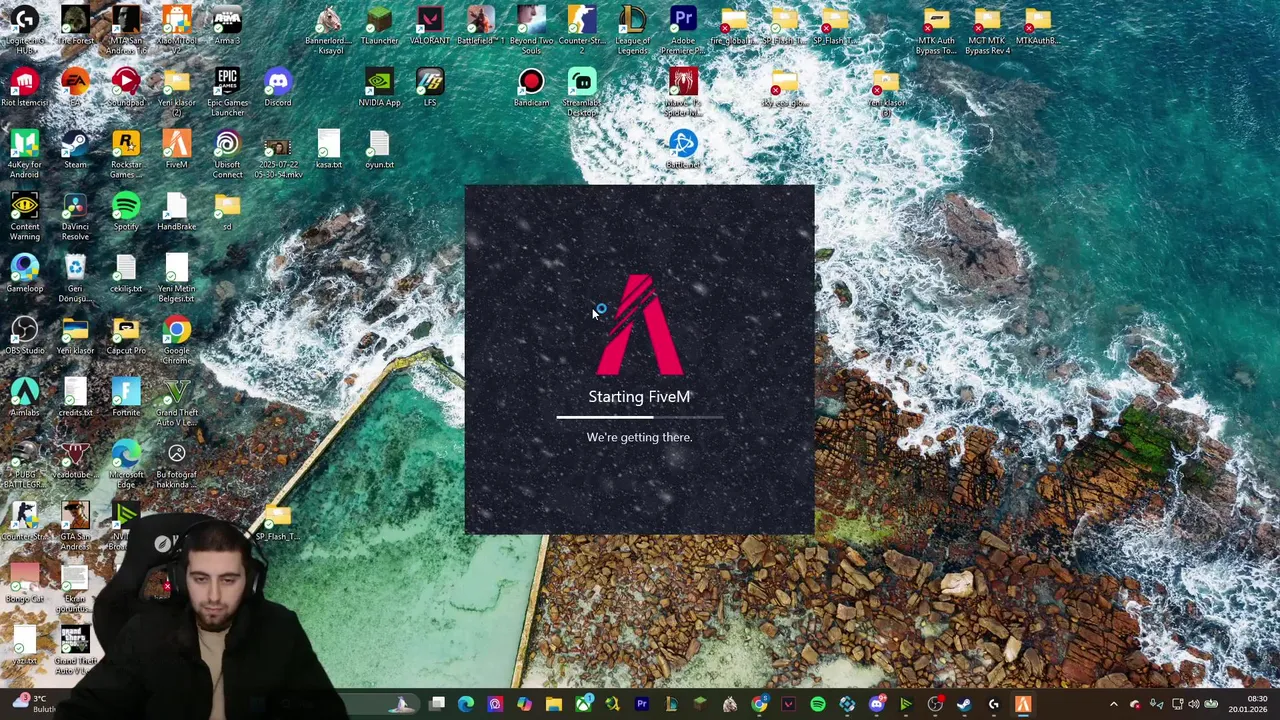Select the Battlefield 1 desktop icon
This screenshot has width=1280, height=720.
(x=481, y=26)
